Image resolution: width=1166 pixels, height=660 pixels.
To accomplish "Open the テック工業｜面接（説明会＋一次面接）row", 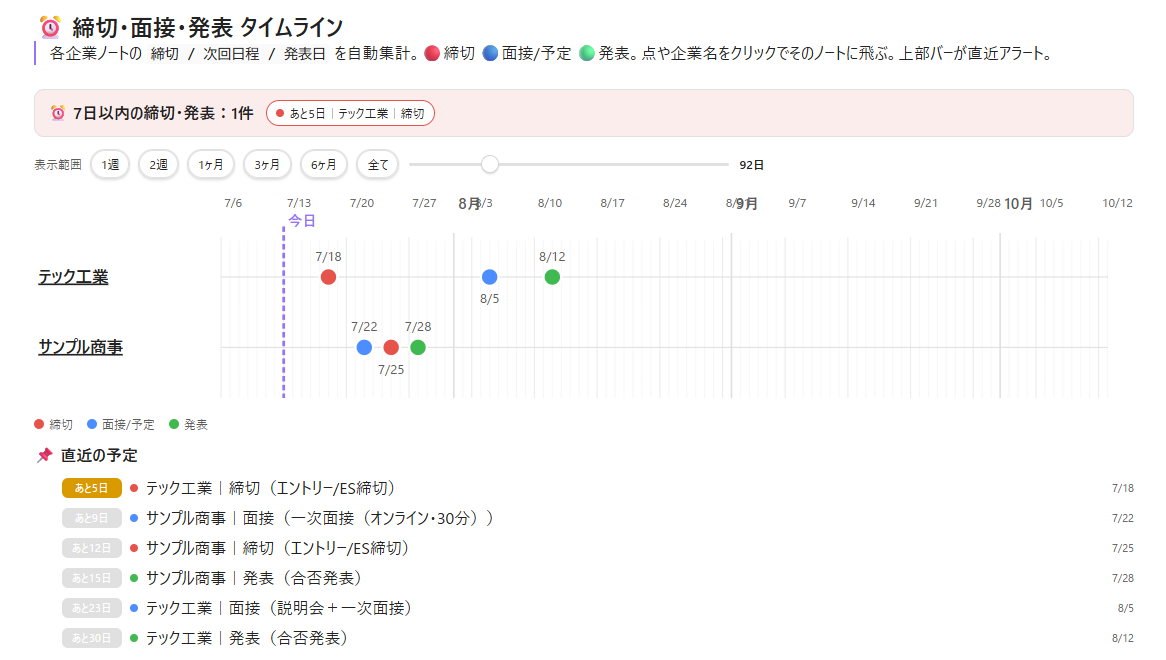I will 598,608.
